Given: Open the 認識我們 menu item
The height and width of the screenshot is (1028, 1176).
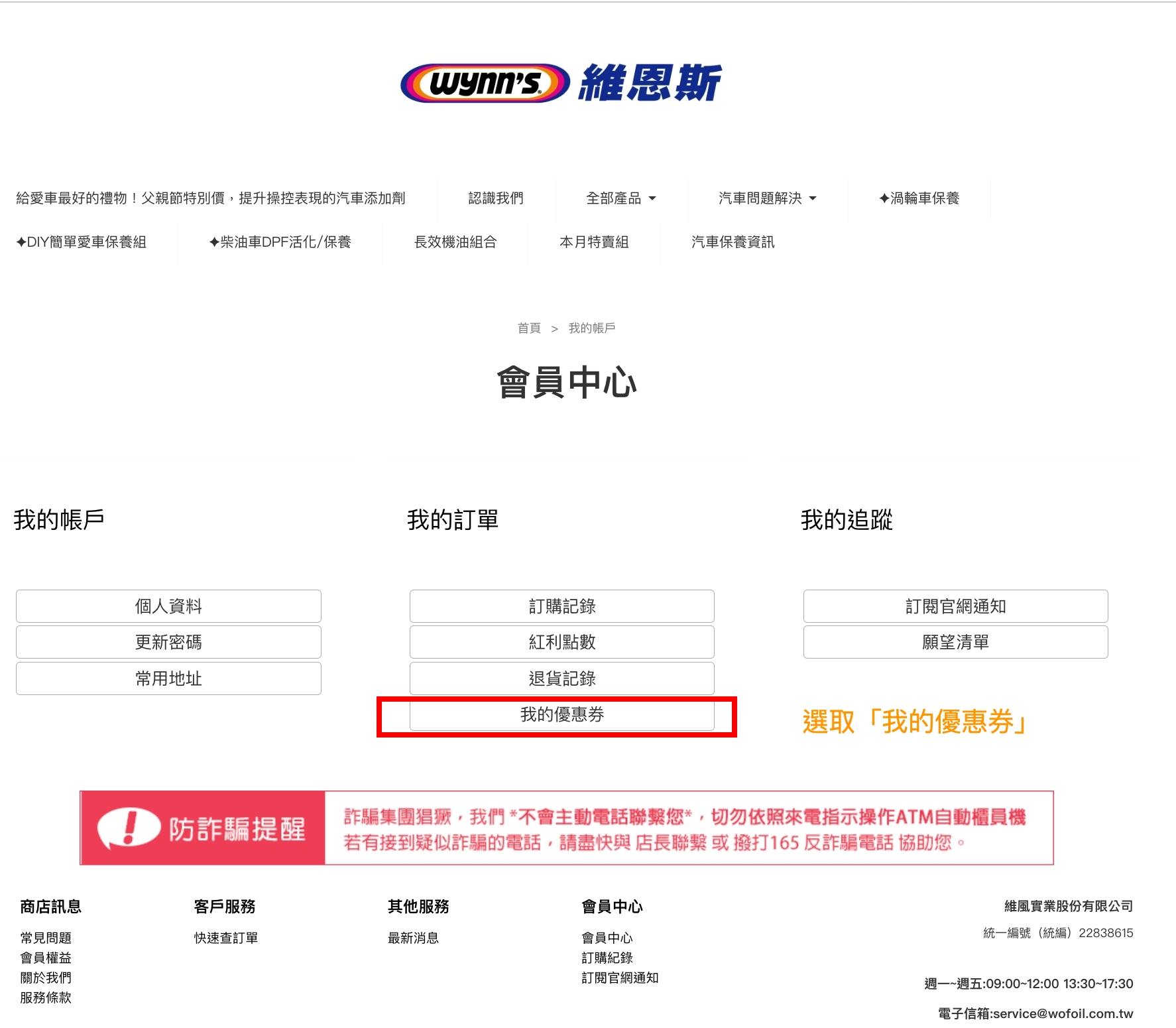Looking at the screenshot, I should tap(495, 198).
